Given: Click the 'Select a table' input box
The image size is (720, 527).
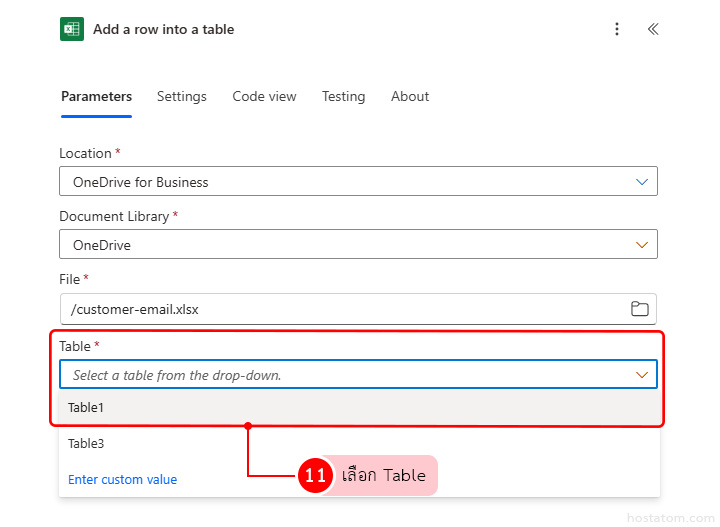Looking at the screenshot, I should pyautogui.click(x=340, y=375).
